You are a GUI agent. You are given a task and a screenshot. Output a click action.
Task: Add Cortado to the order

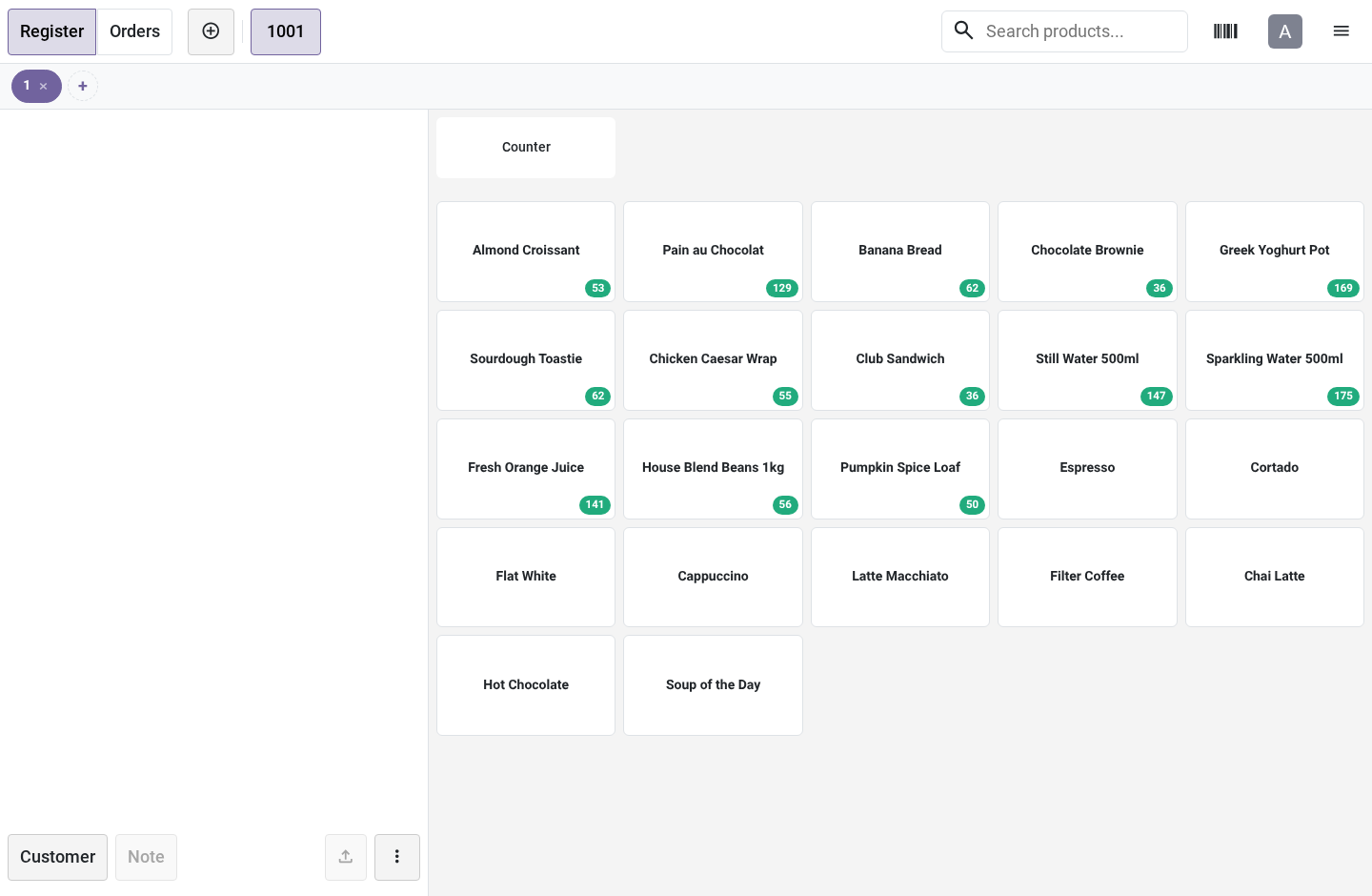pos(1275,469)
